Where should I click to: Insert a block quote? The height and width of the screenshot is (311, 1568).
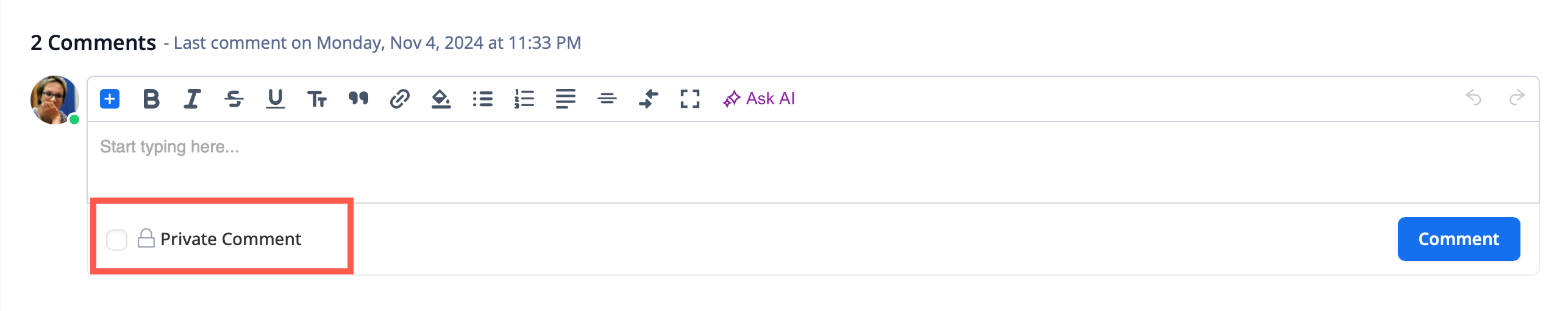[x=358, y=99]
